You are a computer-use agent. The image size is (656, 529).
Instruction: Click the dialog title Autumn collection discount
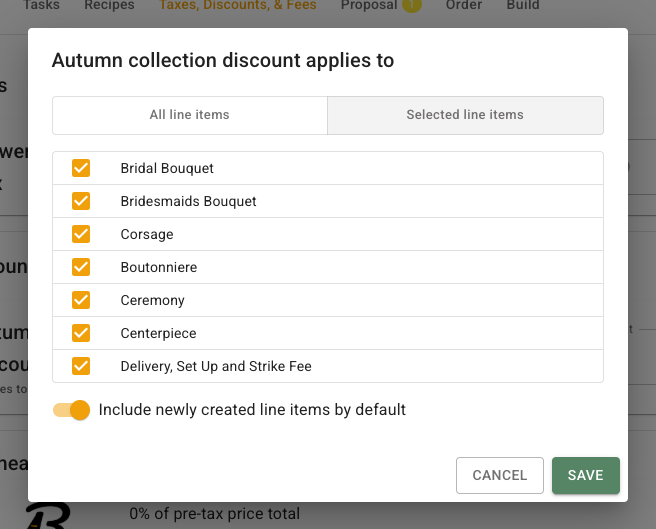pyautogui.click(x=223, y=60)
